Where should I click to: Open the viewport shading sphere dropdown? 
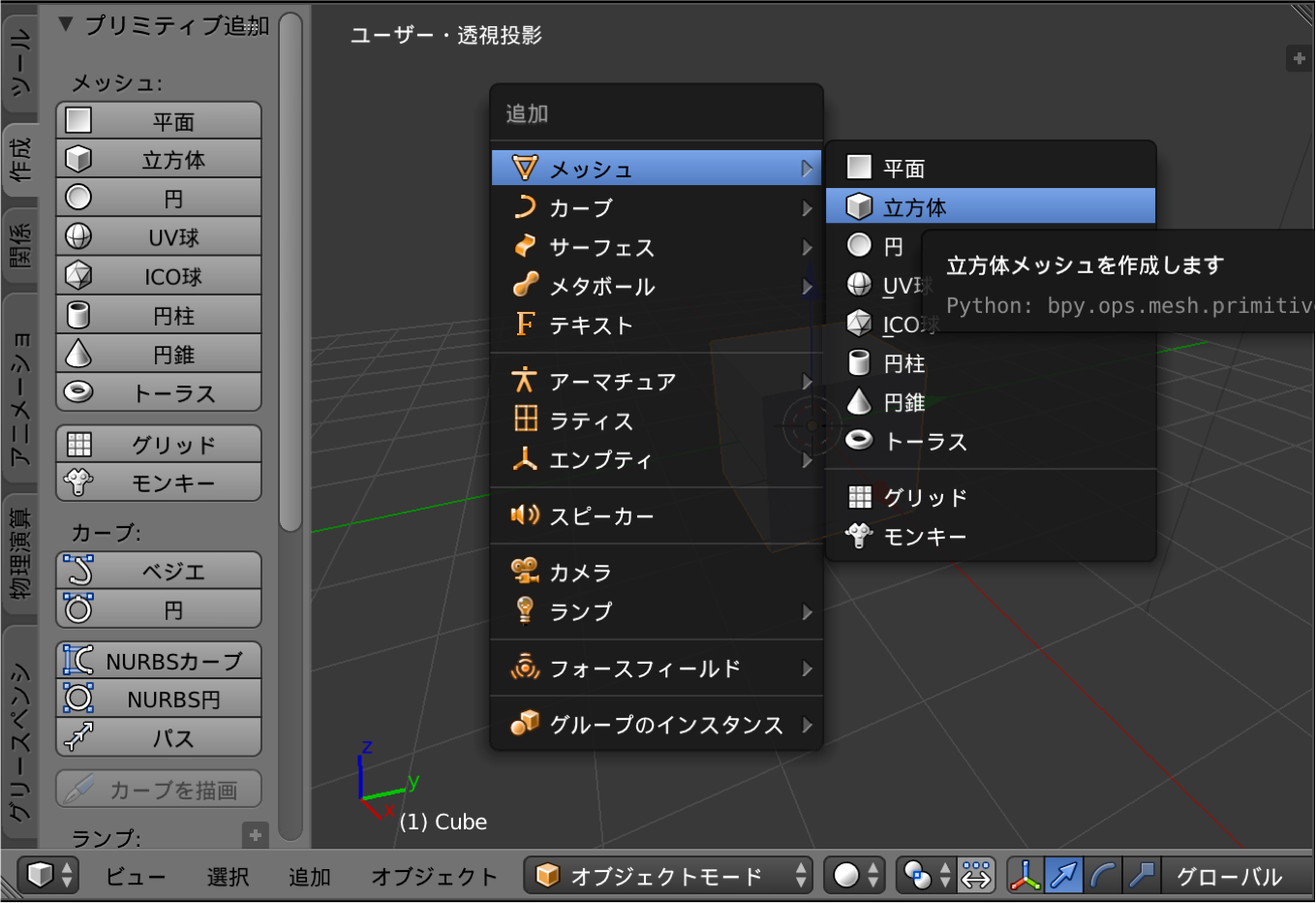point(854,876)
